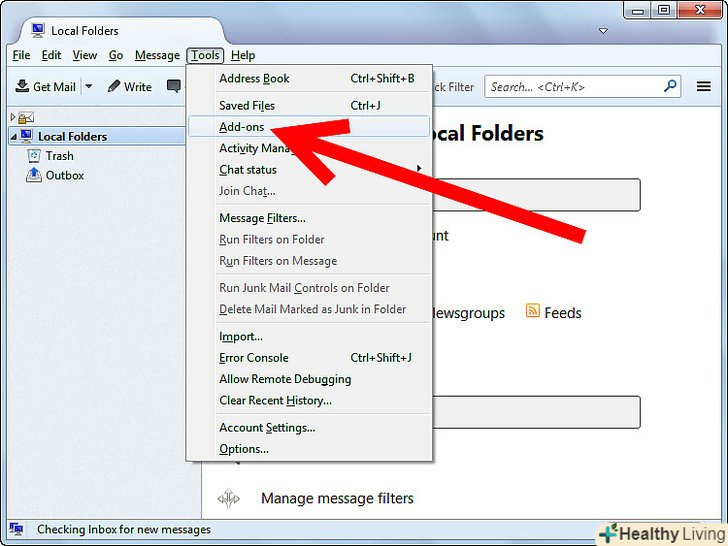Select Account Settings in Tools menu

tap(267, 427)
